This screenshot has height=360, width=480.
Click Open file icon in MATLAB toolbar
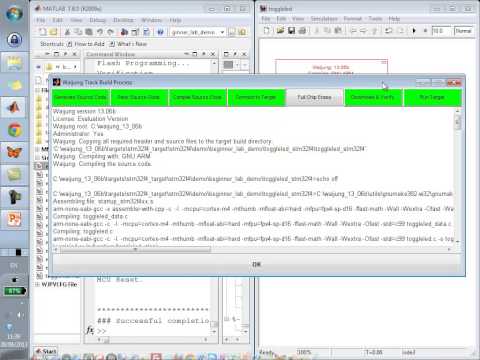click(53, 32)
